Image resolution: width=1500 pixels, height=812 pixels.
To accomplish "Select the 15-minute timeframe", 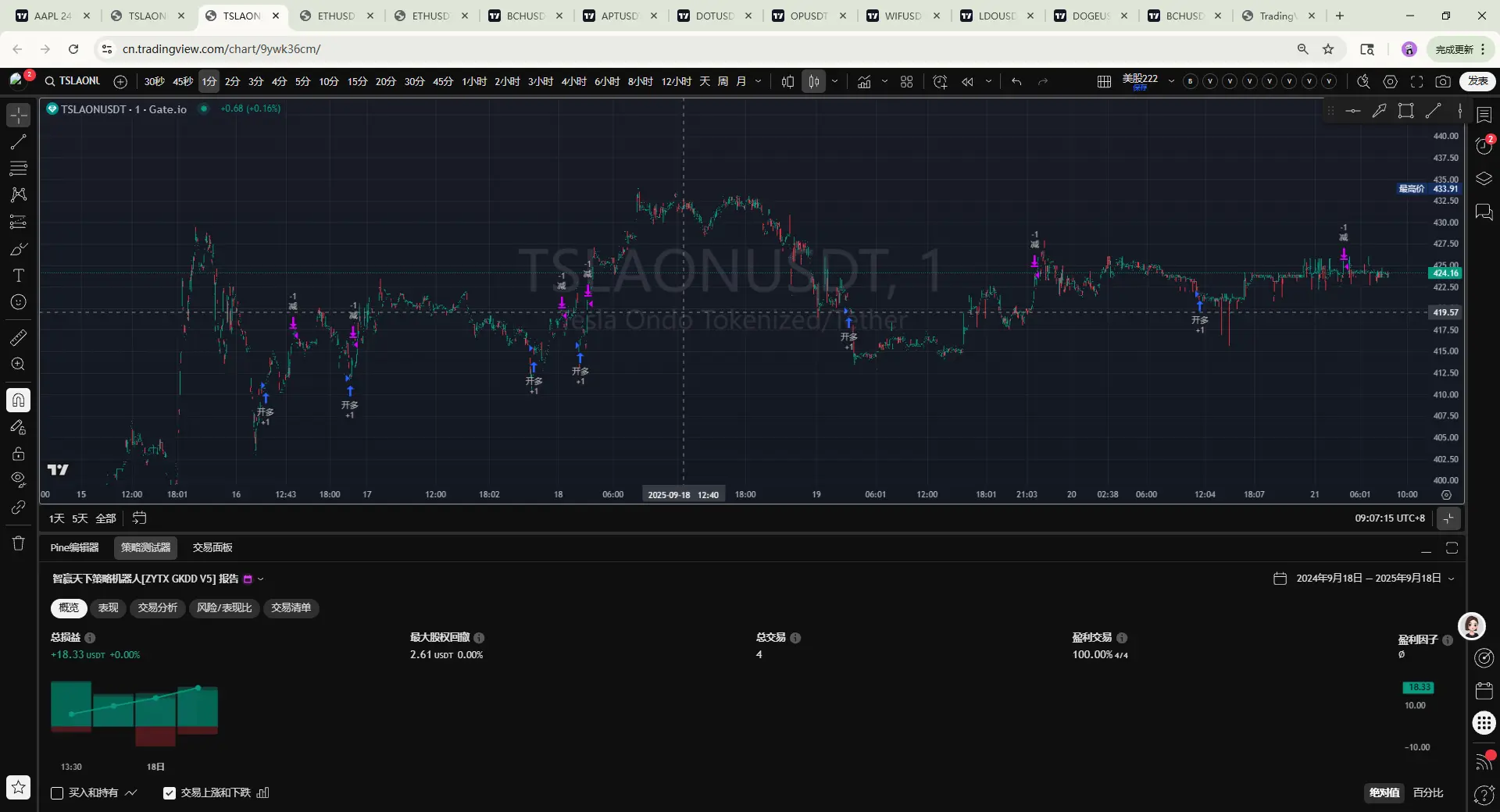I will pos(357,81).
